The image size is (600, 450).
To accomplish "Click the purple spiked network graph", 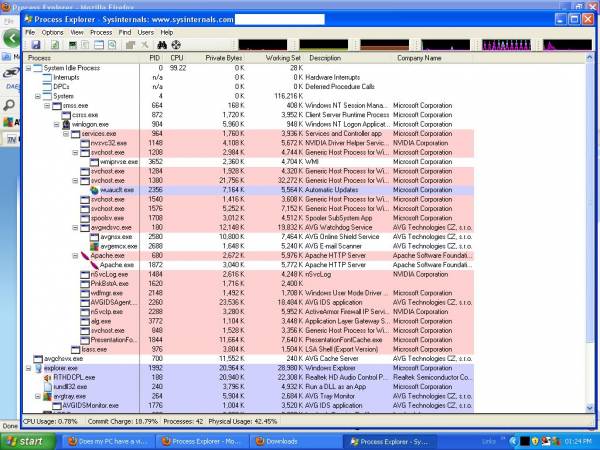I will pyautogui.click(x=506, y=45).
